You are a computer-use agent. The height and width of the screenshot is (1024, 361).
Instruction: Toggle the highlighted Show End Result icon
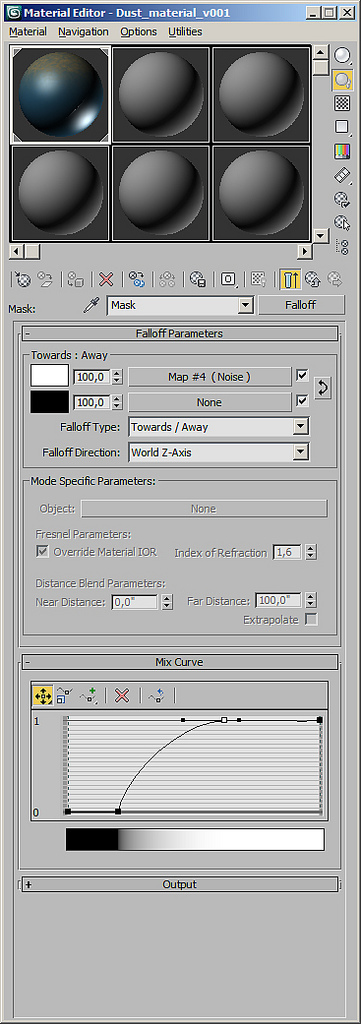pyautogui.click(x=290, y=280)
